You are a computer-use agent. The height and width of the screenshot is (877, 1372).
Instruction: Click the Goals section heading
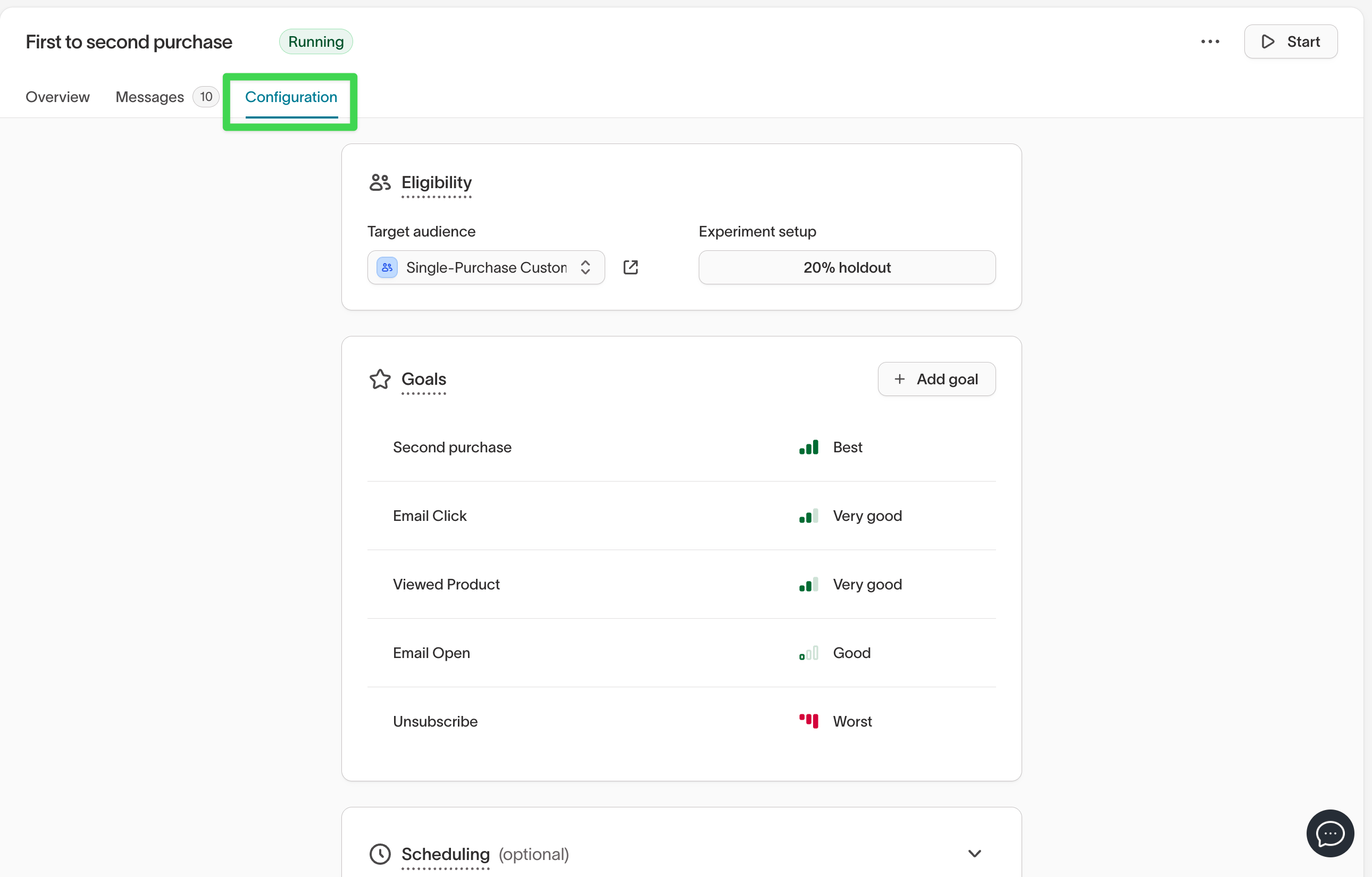coord(424,380)
